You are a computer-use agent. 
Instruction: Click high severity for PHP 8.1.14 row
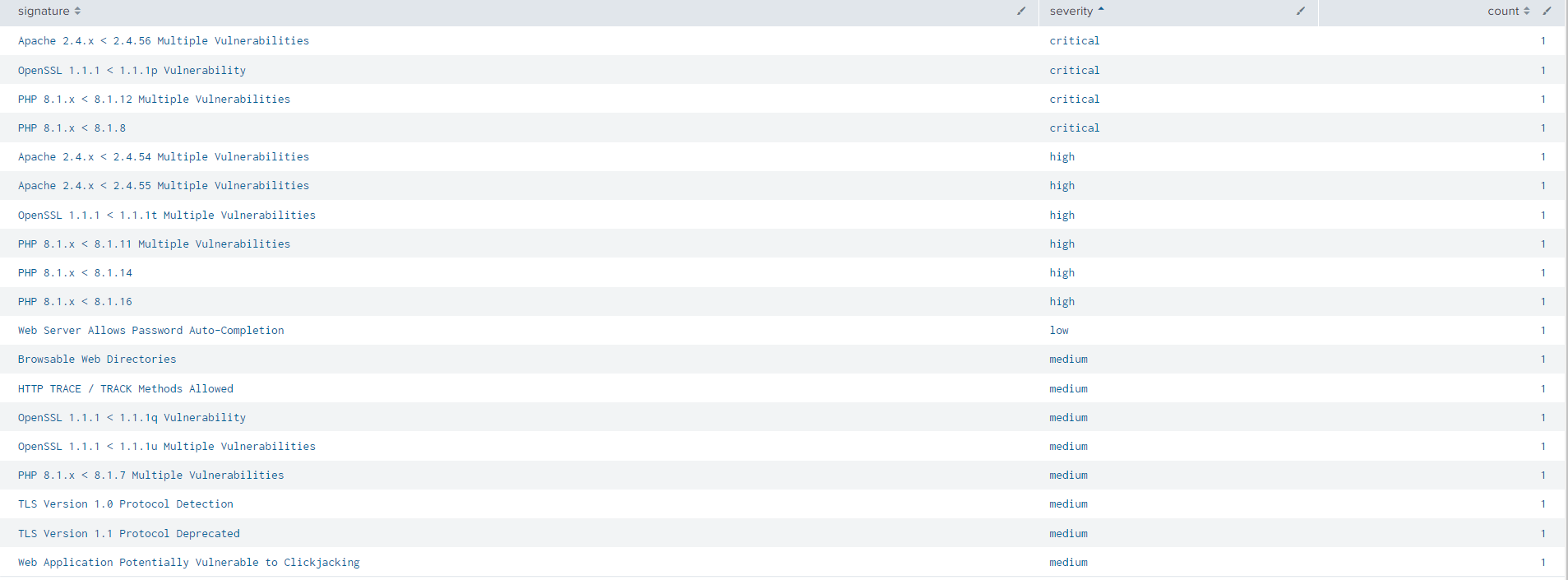point(1062,272)
